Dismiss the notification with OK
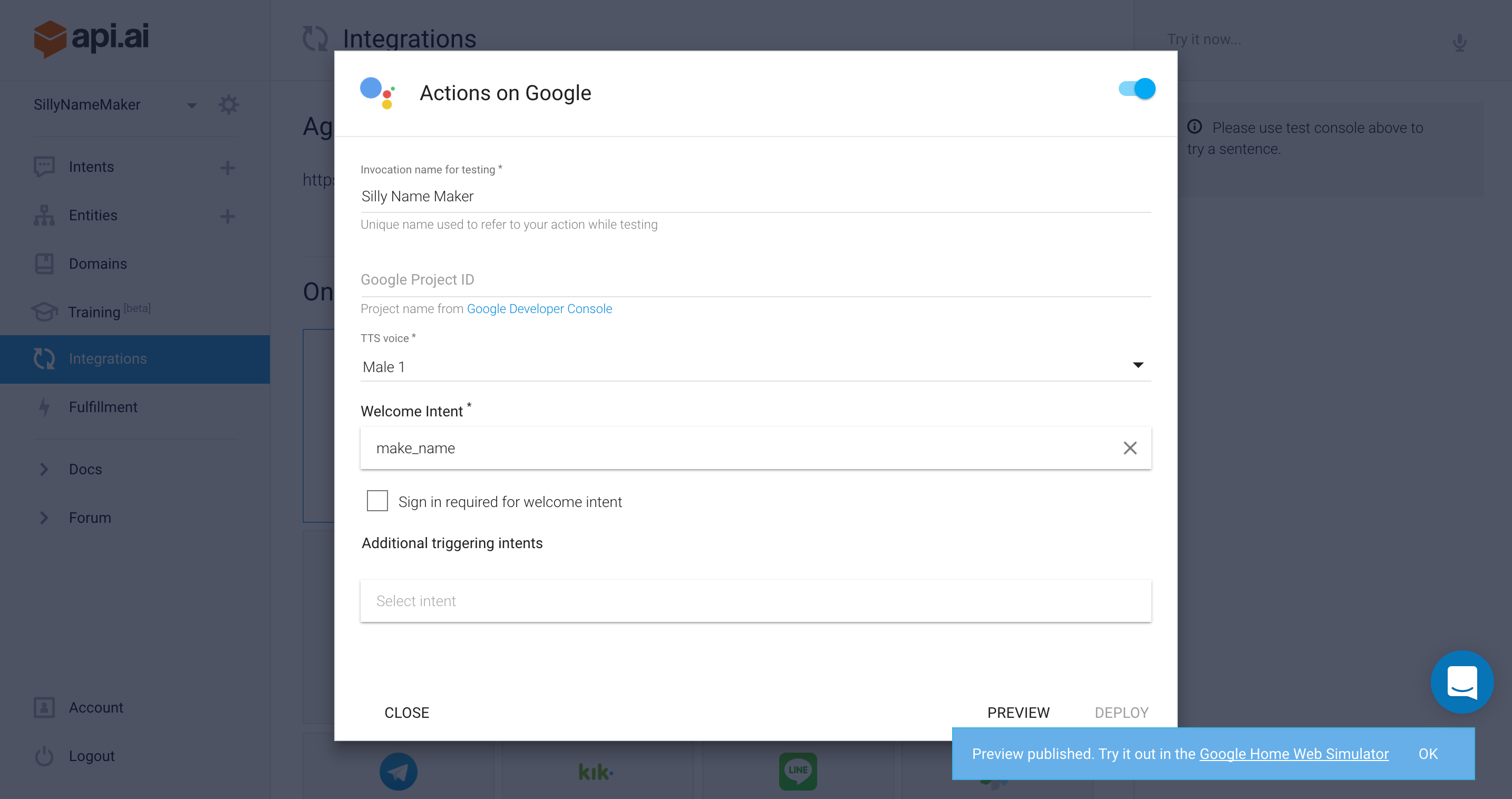This screenshot has width=1512, height=799. (1428, 754)
